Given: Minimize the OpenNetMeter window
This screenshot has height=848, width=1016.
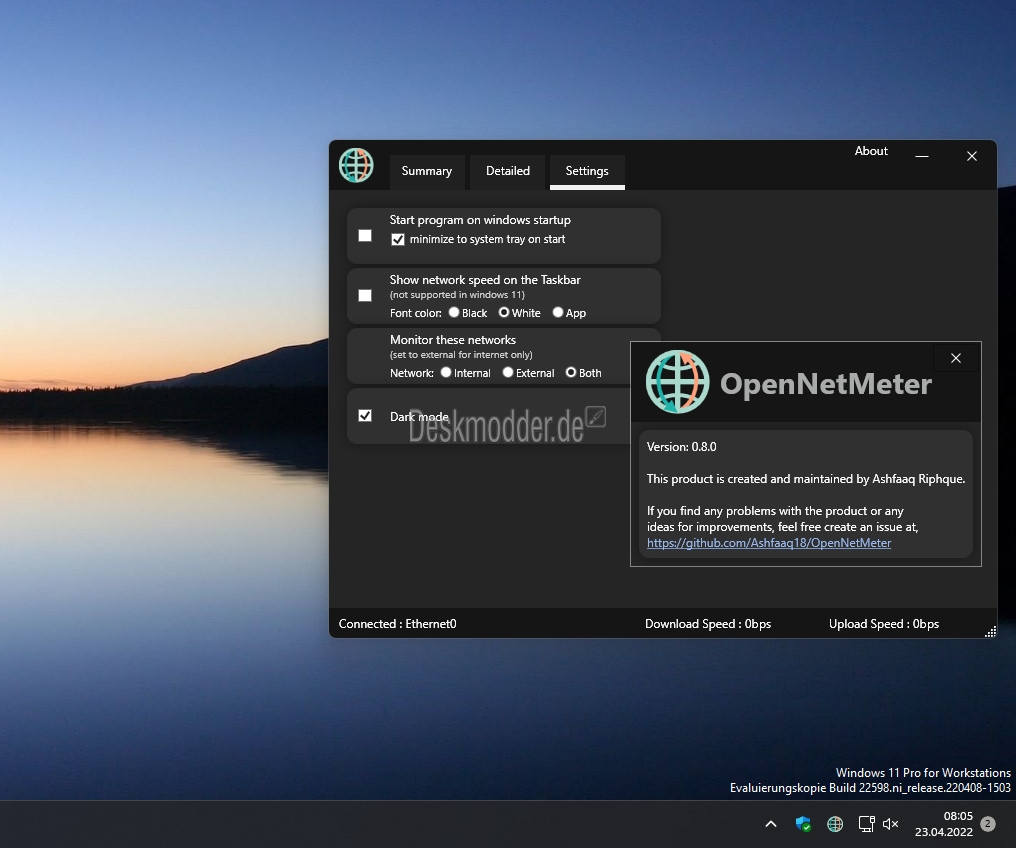Looking at the screenshot, I should pos(921,156).
